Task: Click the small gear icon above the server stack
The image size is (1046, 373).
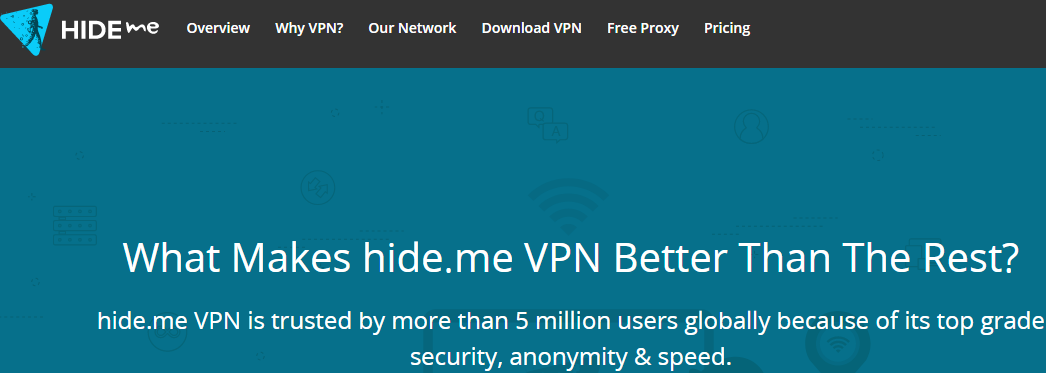Action: pos(79,155)
